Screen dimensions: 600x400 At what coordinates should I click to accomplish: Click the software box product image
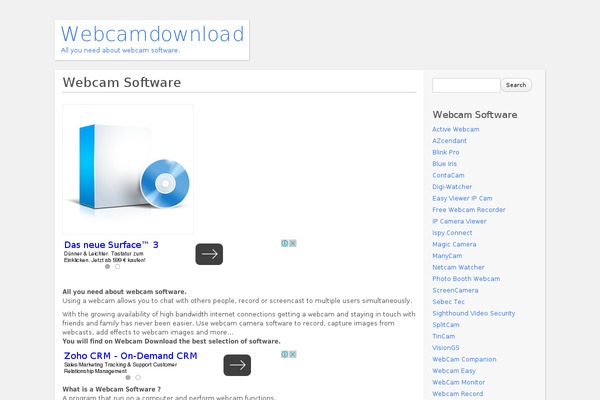128,169
